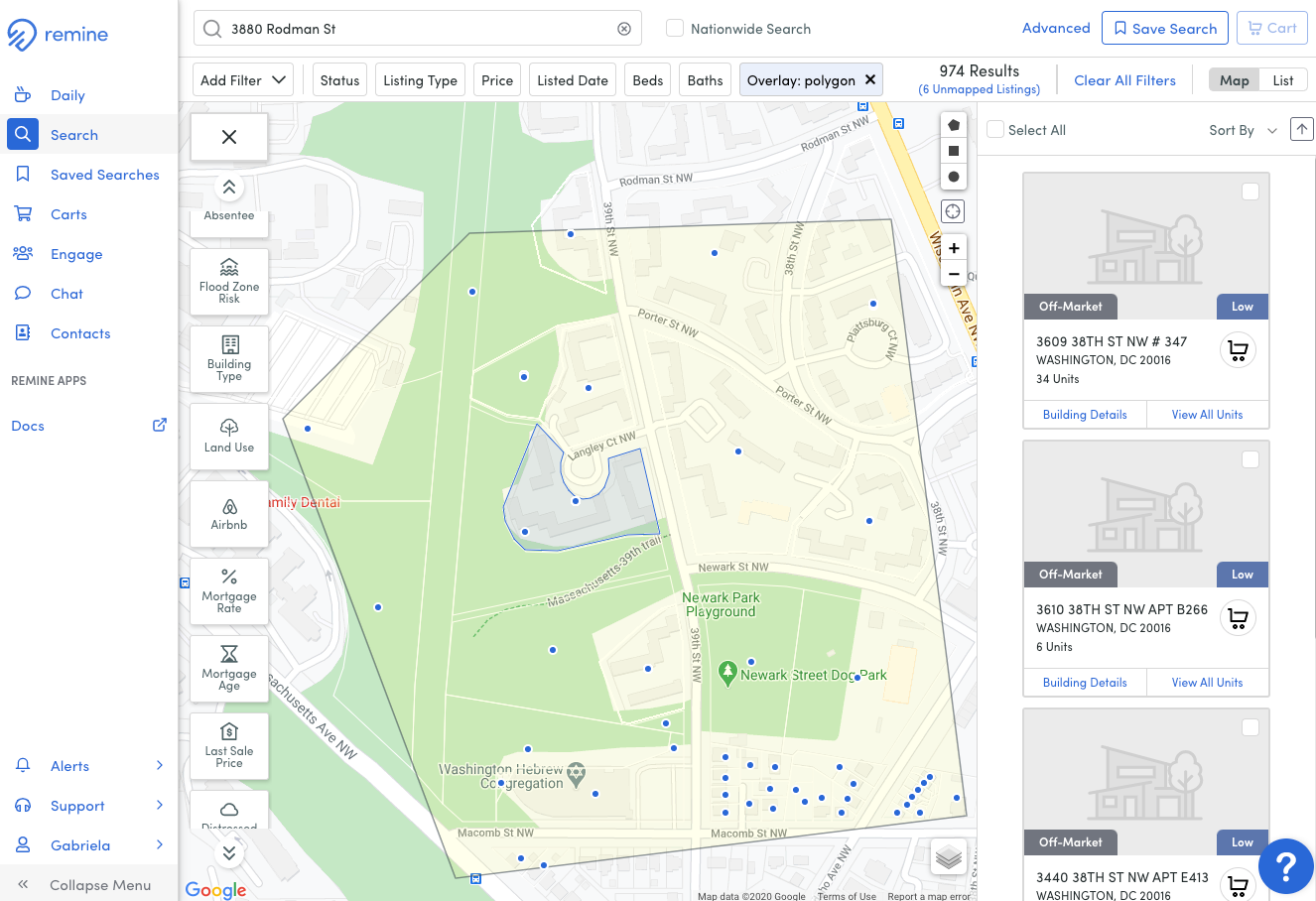Screen dimensions: 1316x901
Task: Open the help question mark button
Action: pyautogui.click(x=1286, y=866)
